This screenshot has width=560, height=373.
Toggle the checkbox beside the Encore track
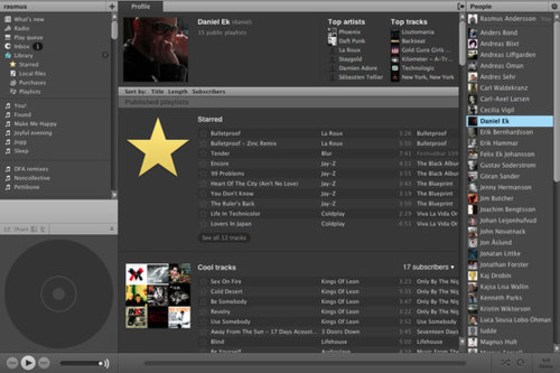[203, 164]
